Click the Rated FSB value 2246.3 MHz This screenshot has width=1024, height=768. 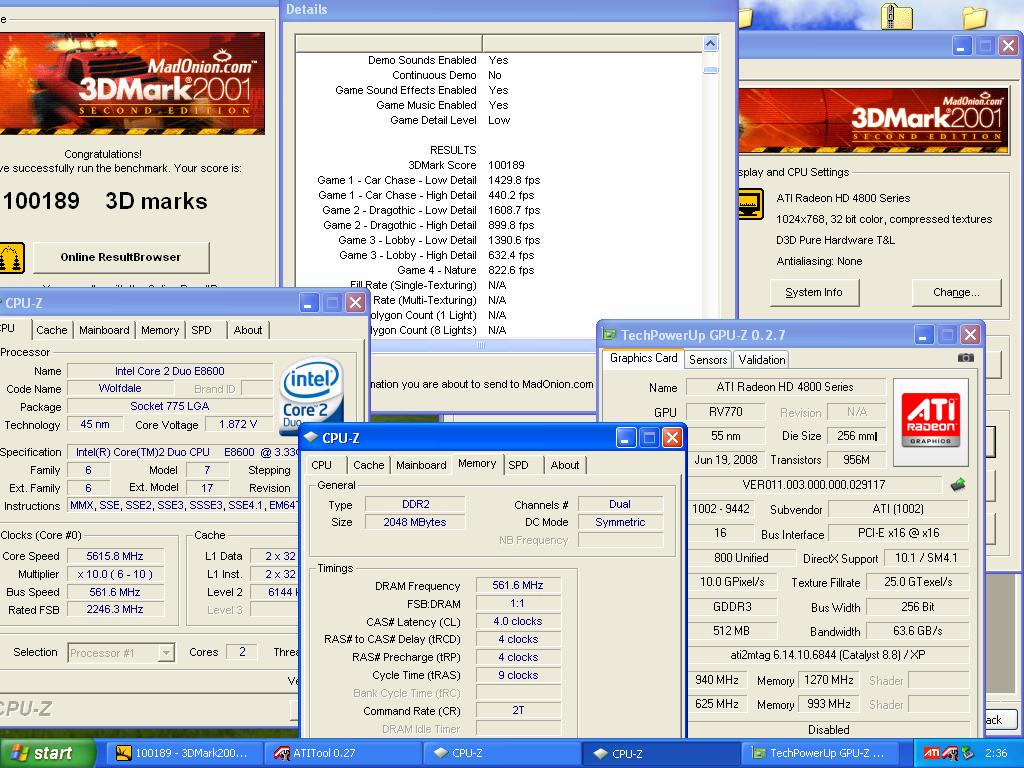click(x=115, y=610)
